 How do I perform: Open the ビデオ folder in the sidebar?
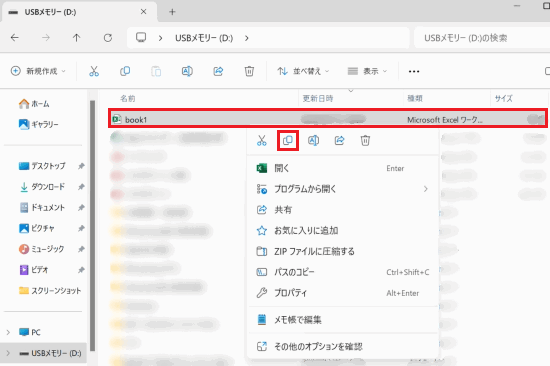tap(34, 270)
